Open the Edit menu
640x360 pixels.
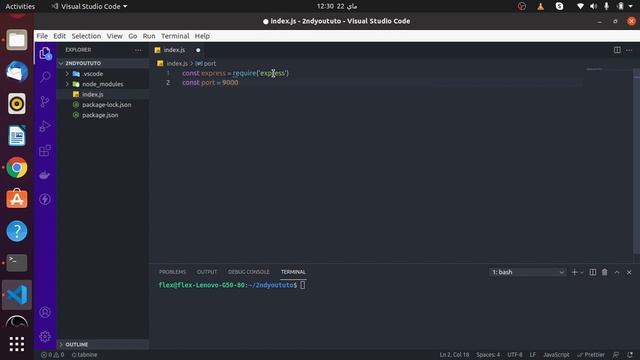(60, 36)
